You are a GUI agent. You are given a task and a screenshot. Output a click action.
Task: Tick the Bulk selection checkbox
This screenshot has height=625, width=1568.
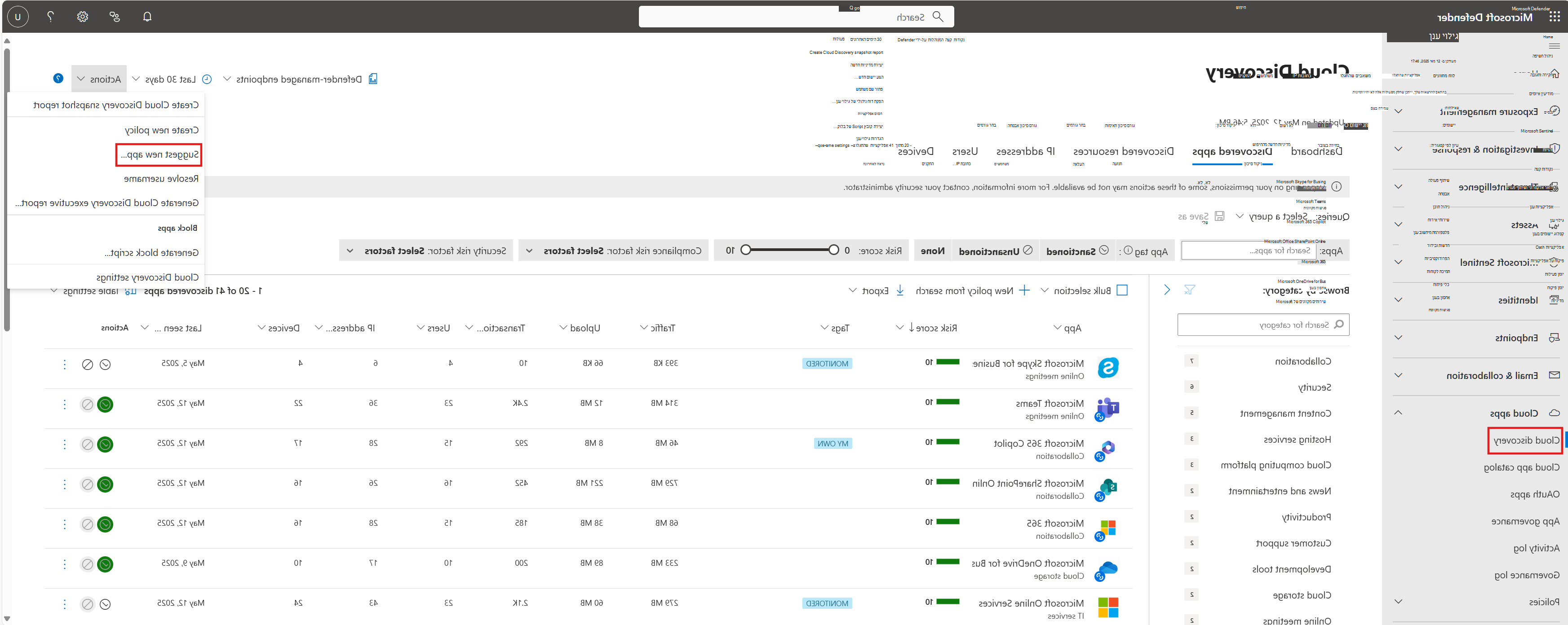(1122, 290)
